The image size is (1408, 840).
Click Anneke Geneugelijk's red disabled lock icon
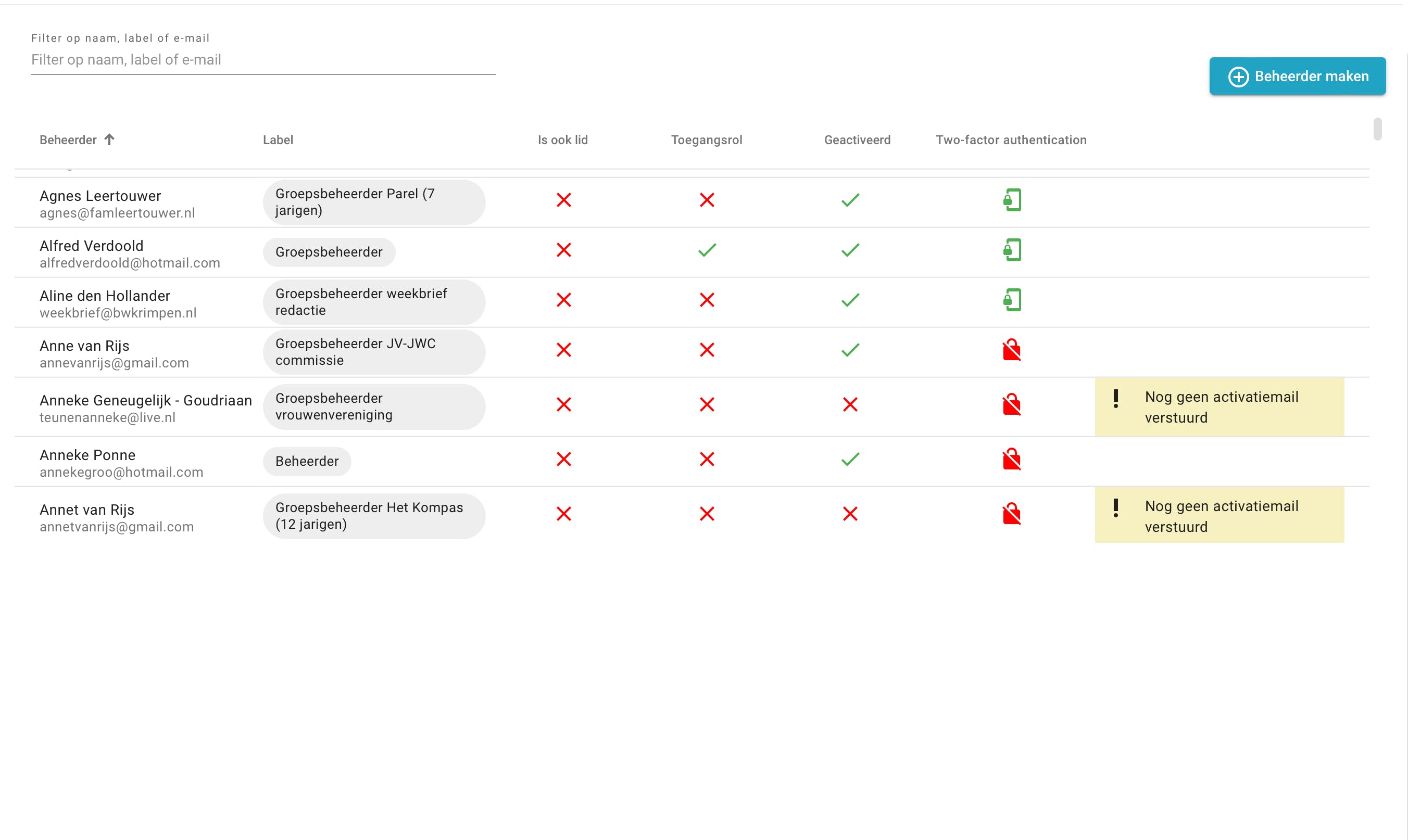point(1012,405)
